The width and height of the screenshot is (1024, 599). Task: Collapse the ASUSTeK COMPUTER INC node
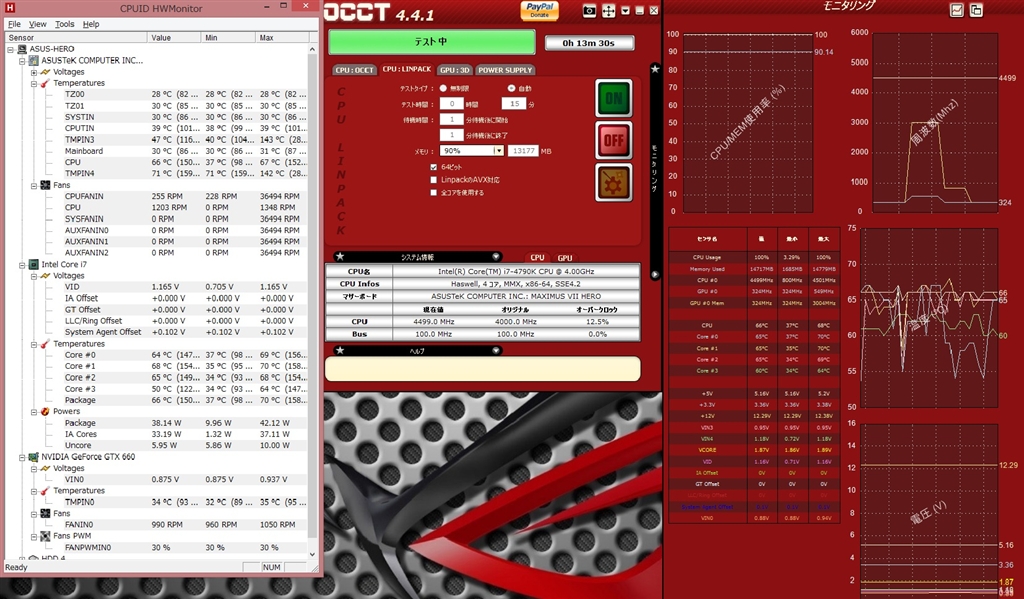pyautogui.click(x=22, y=61)
